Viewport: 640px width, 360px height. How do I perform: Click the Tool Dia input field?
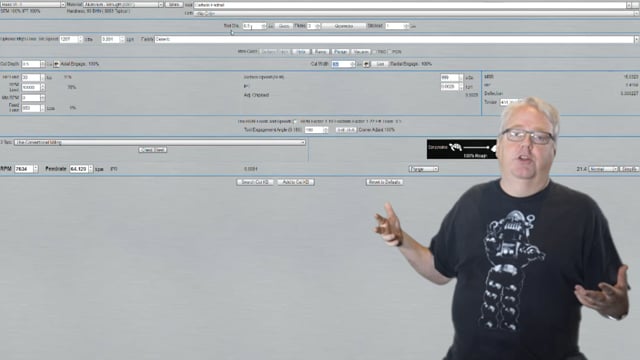(x=251, y=26)
